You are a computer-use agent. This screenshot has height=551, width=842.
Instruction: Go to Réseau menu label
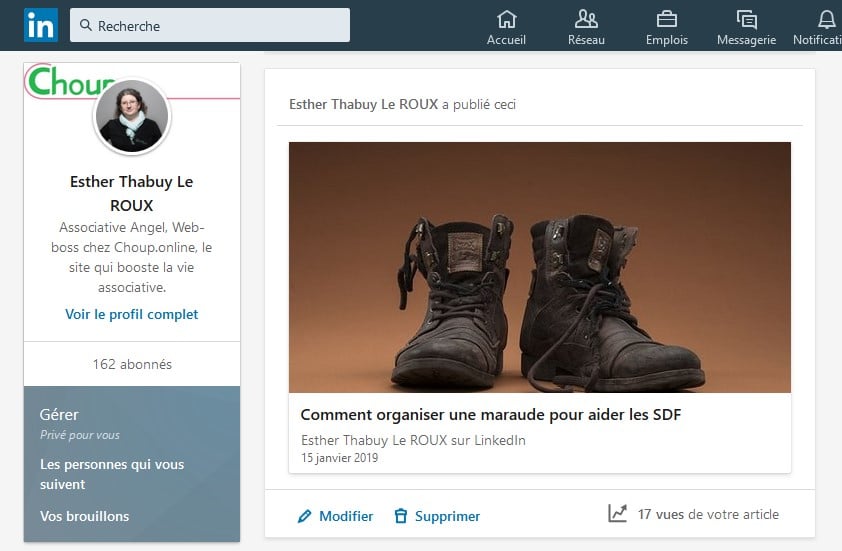(x=586, y=40)
